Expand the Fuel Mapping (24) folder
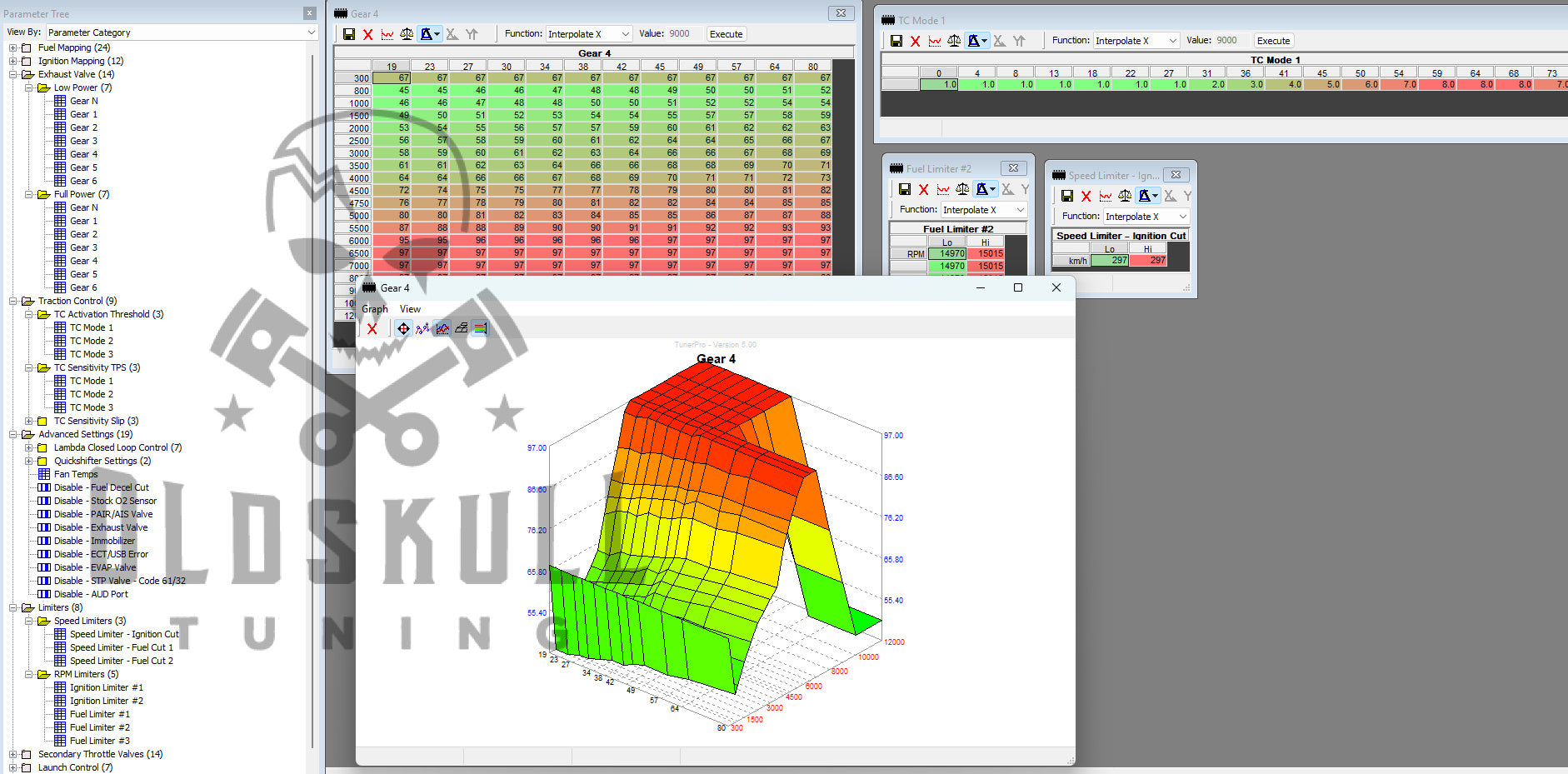Image resolution: width=1568 pixels, height=774 pixels. (12, 47)
